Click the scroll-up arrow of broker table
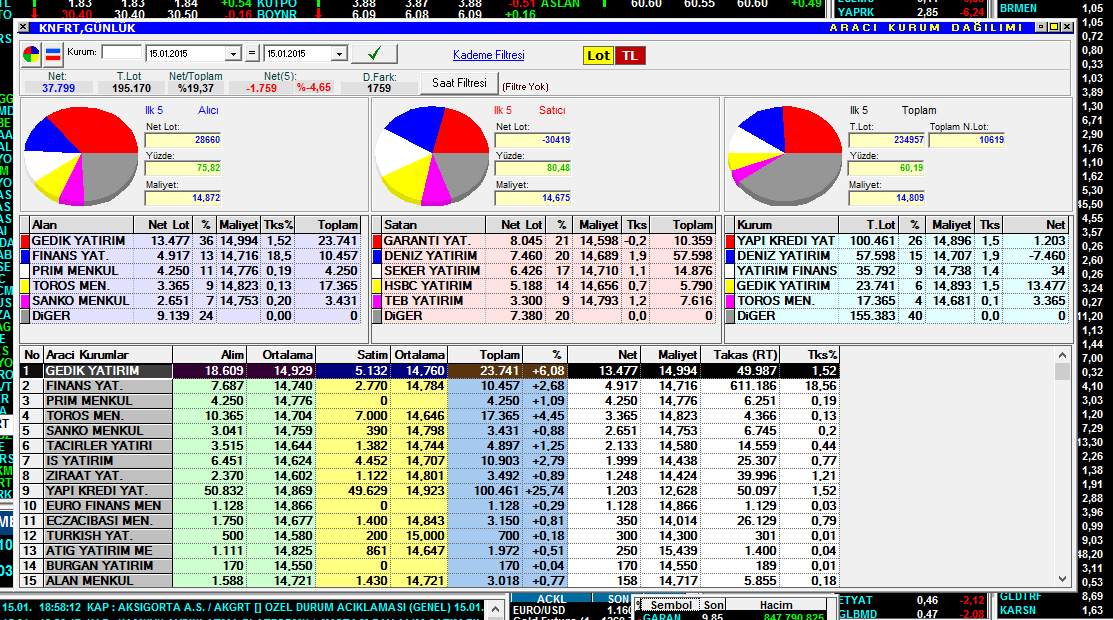Viewport: 1113px width, 620px height. [1062, 354]
